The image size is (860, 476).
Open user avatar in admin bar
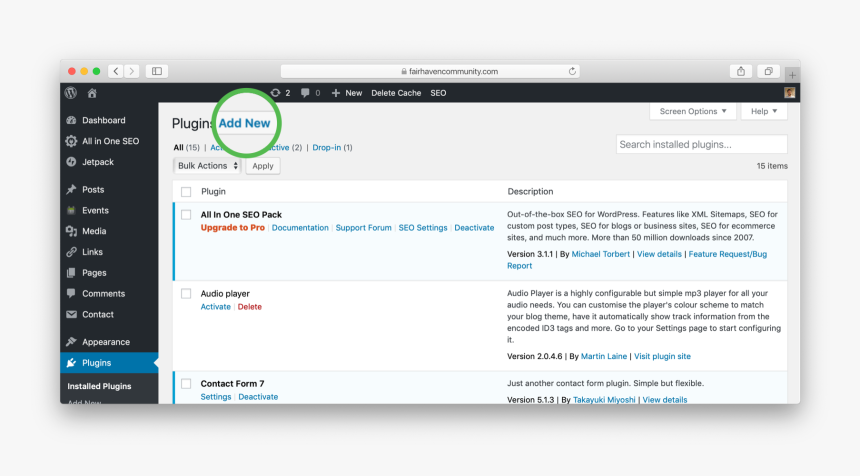tap(790, 93)
